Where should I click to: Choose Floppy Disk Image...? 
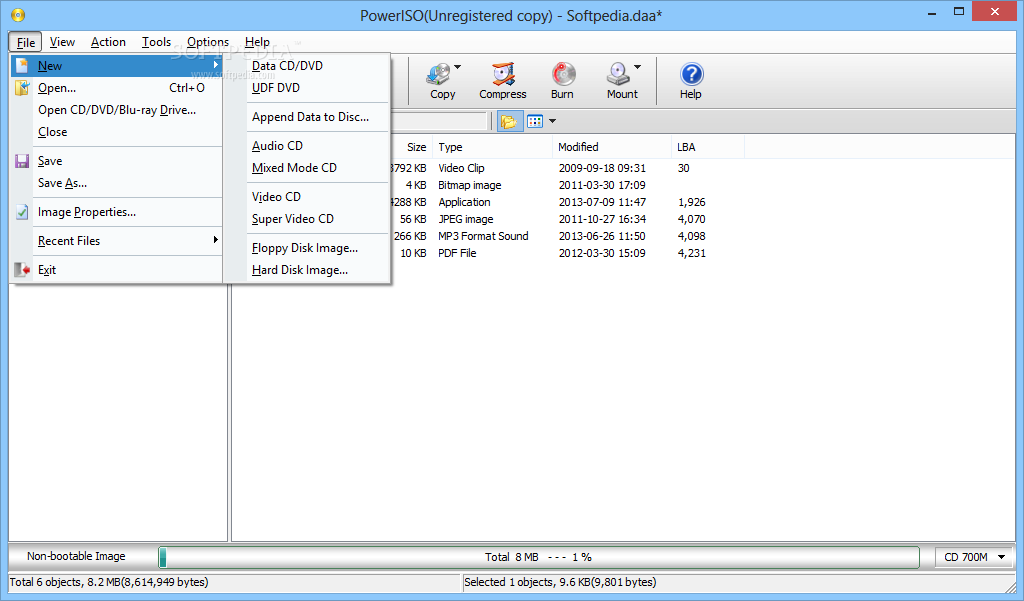point(307,248)
